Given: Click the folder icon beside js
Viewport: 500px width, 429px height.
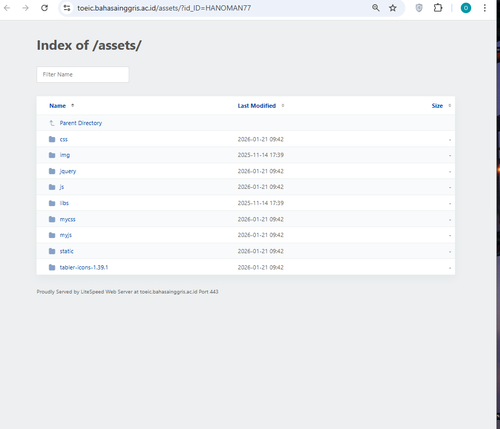Looking at the screenshot, I should click(52, 187).
